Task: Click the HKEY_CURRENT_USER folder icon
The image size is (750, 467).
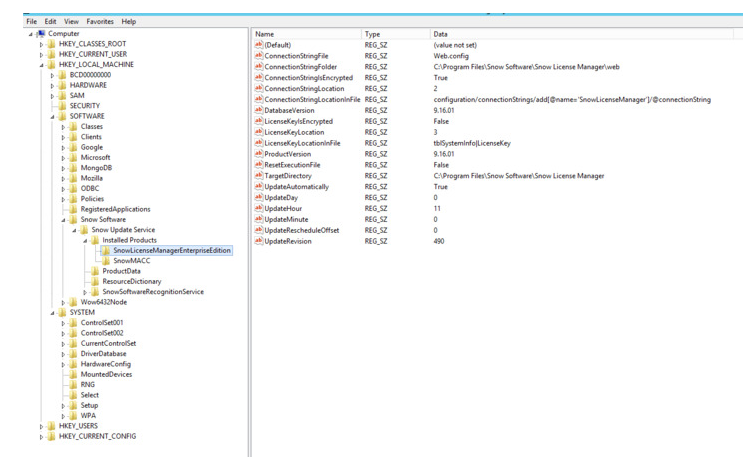Action: pos(52,55)
